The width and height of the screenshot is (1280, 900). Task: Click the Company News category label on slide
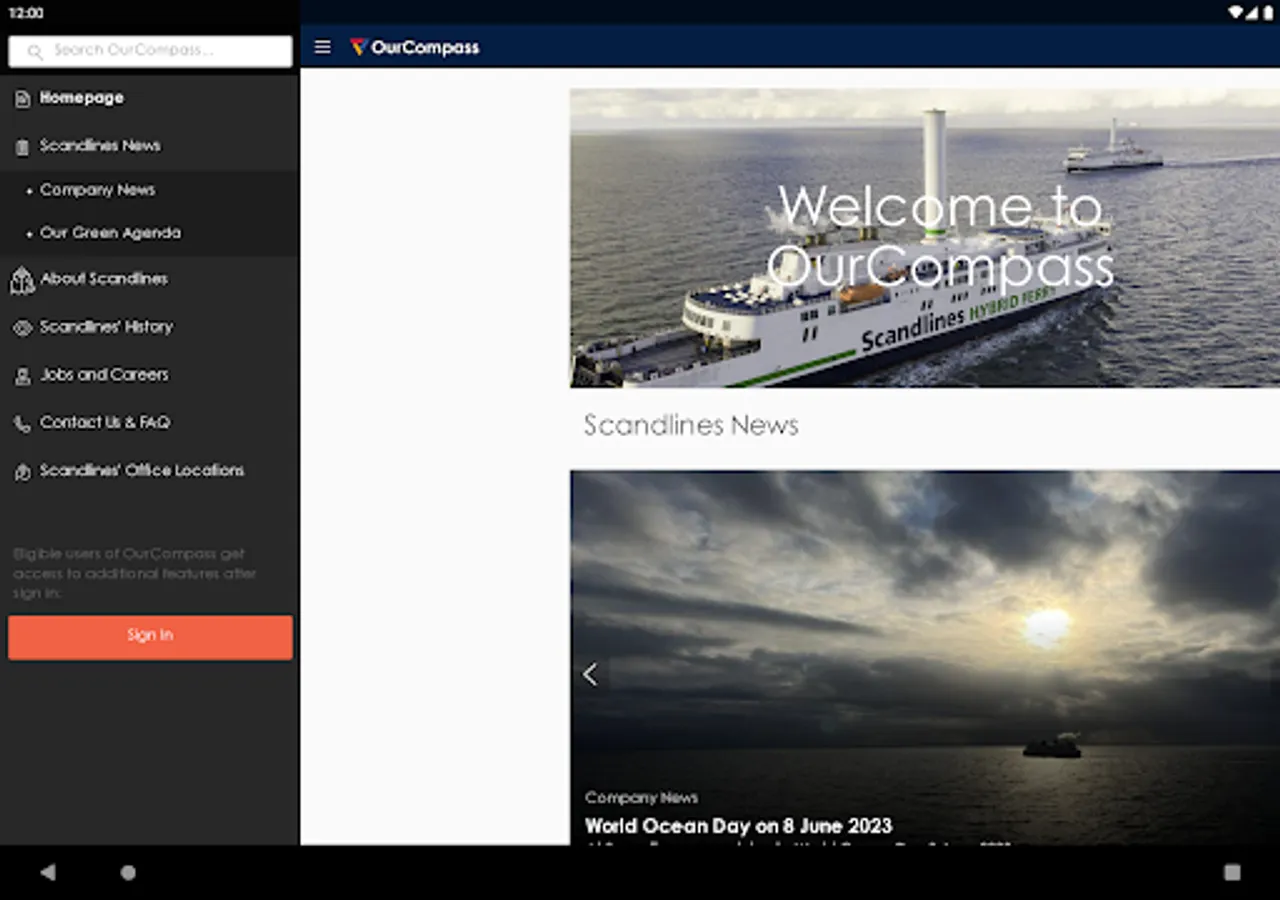[641, 797]
